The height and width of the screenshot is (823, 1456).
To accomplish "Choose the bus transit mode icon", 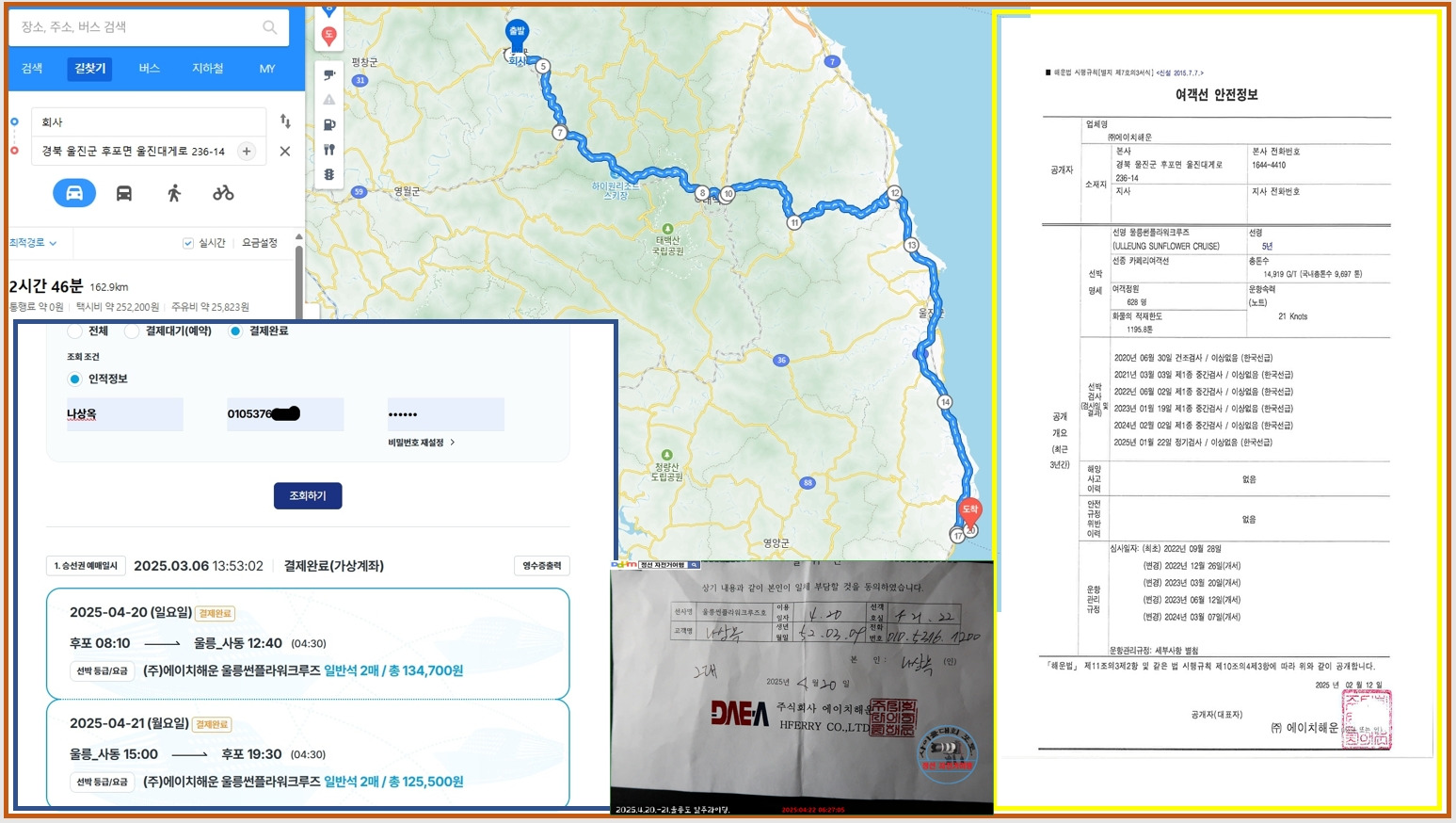I will 123,193.
